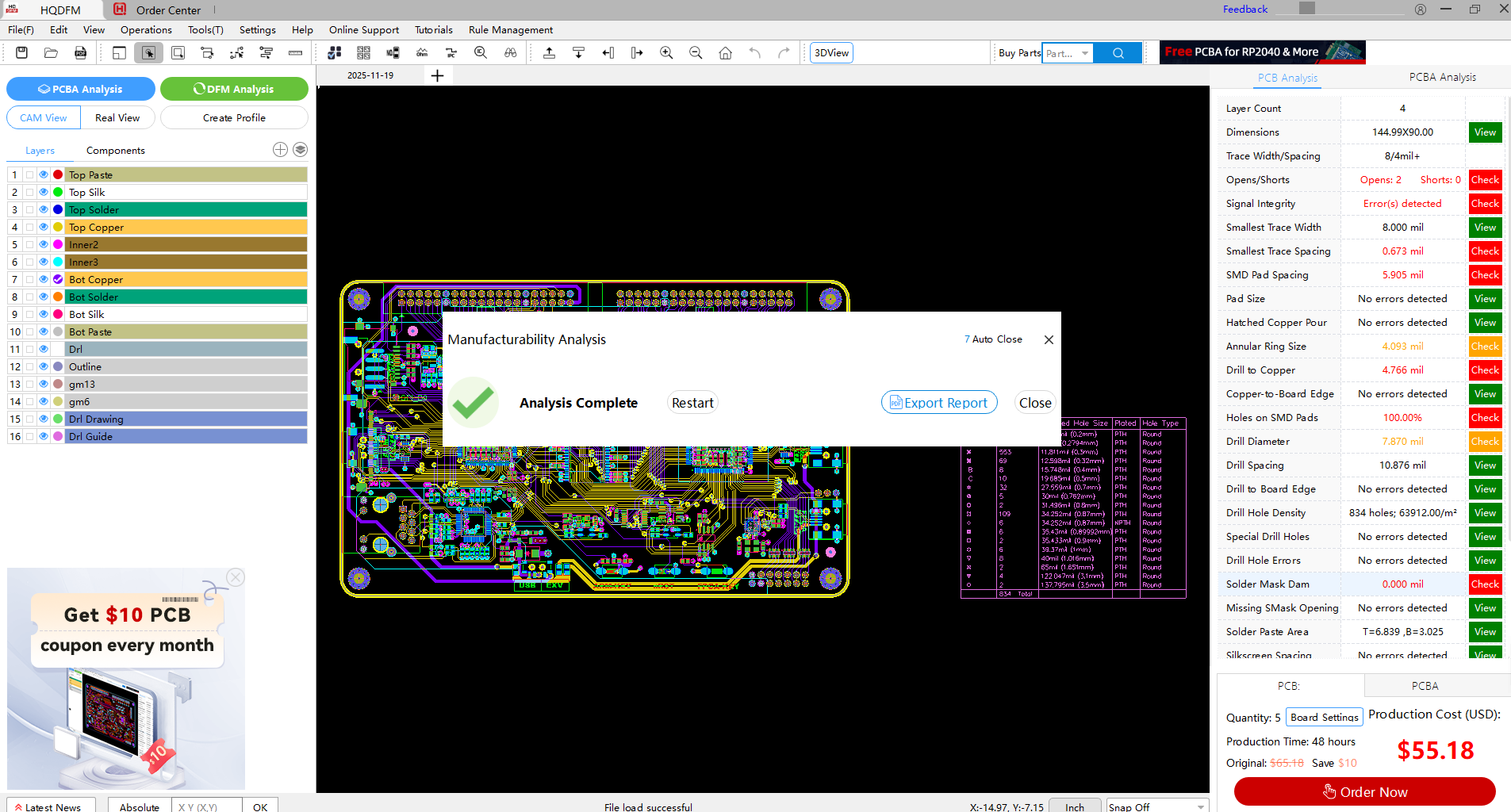Click the Bot Solder layer color swatch

pyautogui.click(x=58, y=297)
